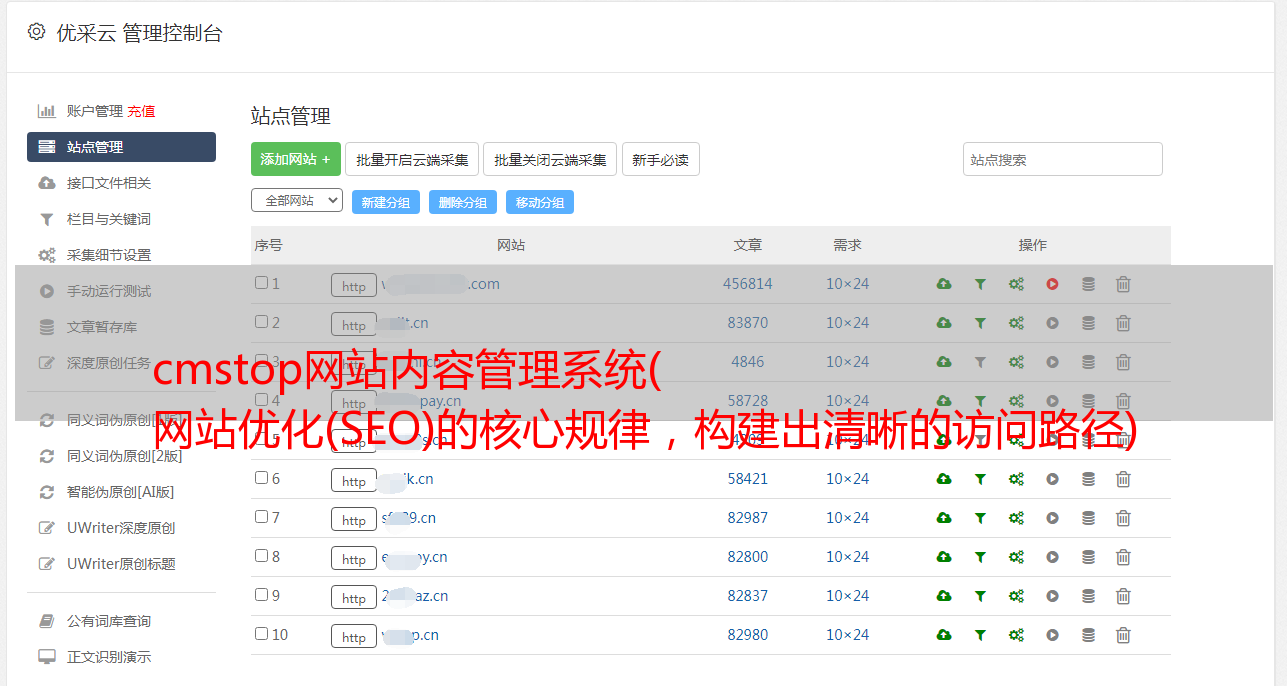The image size is (1287, 686).
Task: Delete site 1 with its trash icon
Action: 1123,284
